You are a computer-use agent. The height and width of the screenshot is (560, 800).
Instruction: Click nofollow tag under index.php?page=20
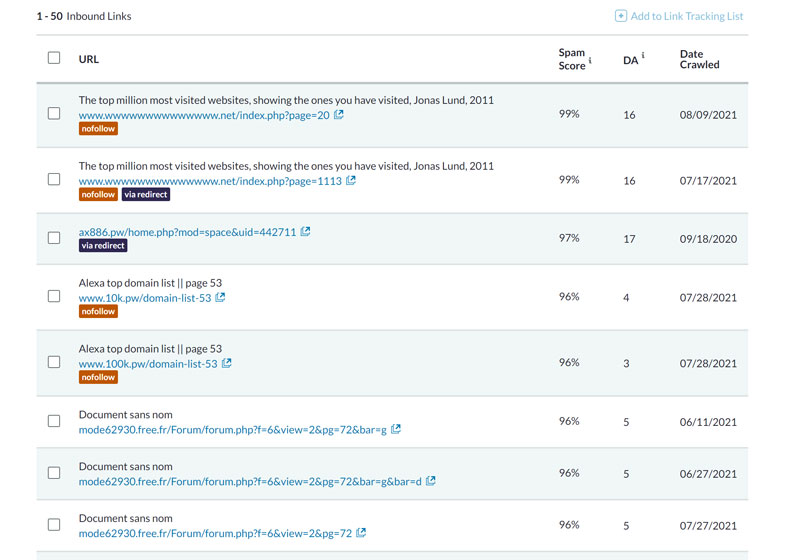(98, 129)
